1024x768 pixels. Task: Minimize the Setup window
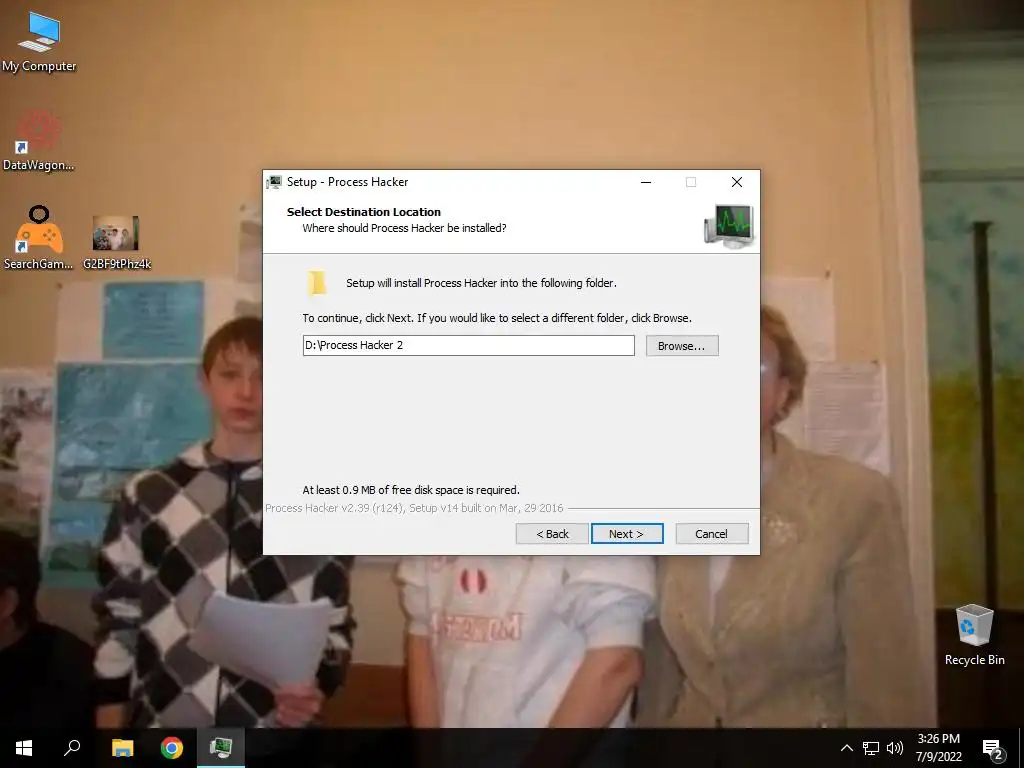(x=646, y=182)
